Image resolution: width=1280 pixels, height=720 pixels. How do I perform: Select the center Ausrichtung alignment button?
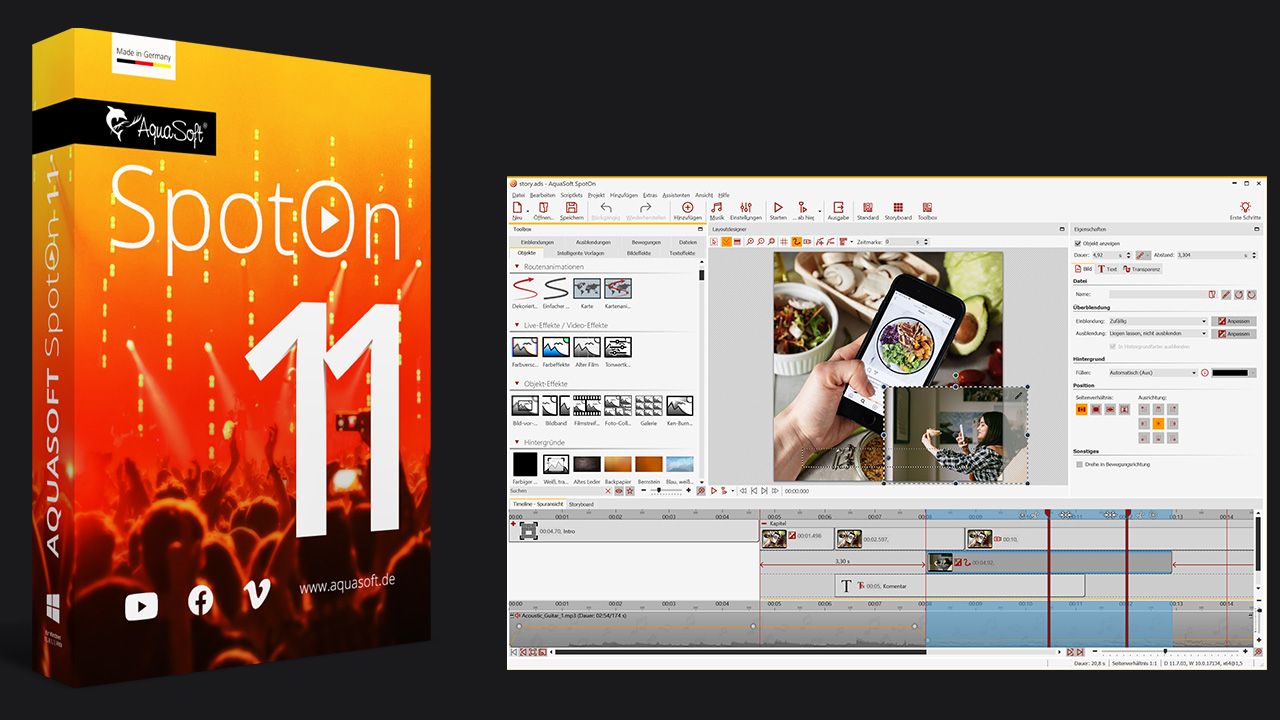[1158, 424]
